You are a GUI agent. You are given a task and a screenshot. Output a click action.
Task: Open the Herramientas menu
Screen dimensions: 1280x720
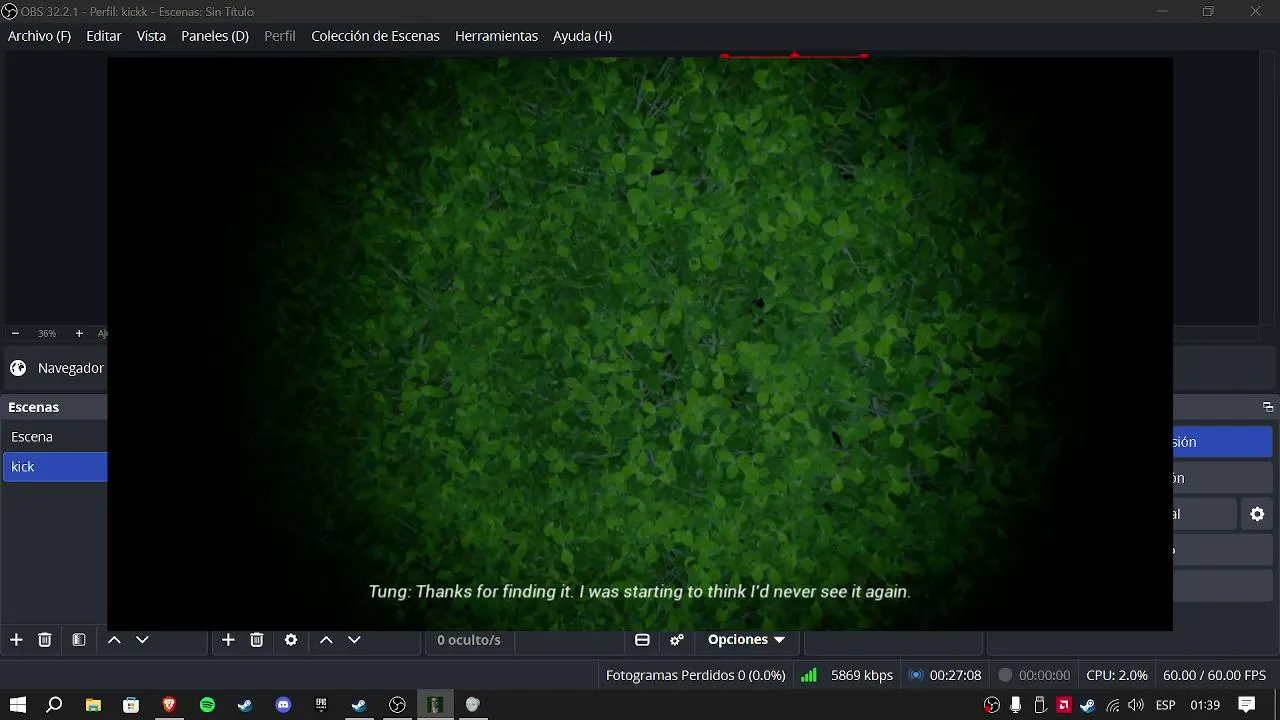click(x=496, y=36)
